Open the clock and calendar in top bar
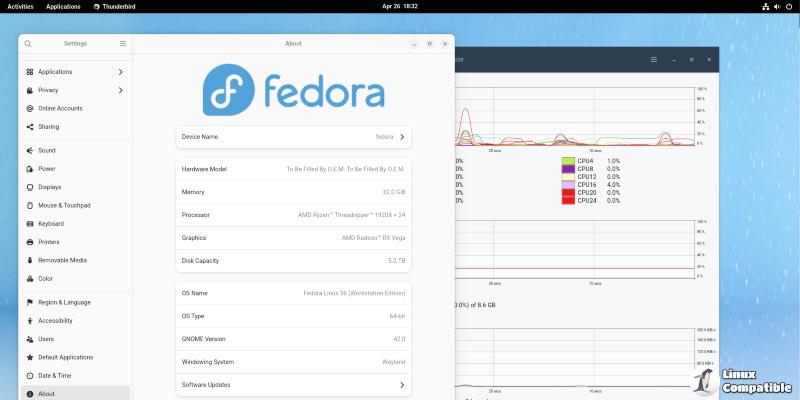 pyautogui.click(x=399, y=6)
